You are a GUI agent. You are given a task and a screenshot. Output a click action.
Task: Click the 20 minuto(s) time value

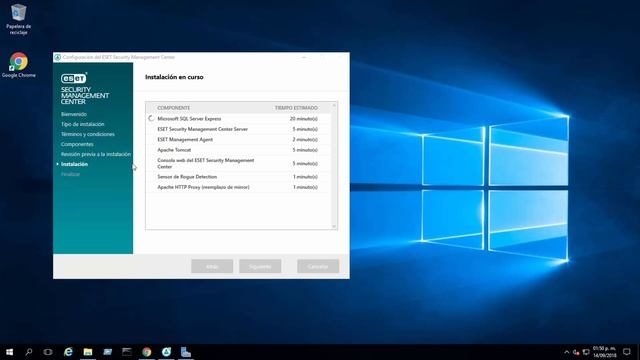coord(304,119)
